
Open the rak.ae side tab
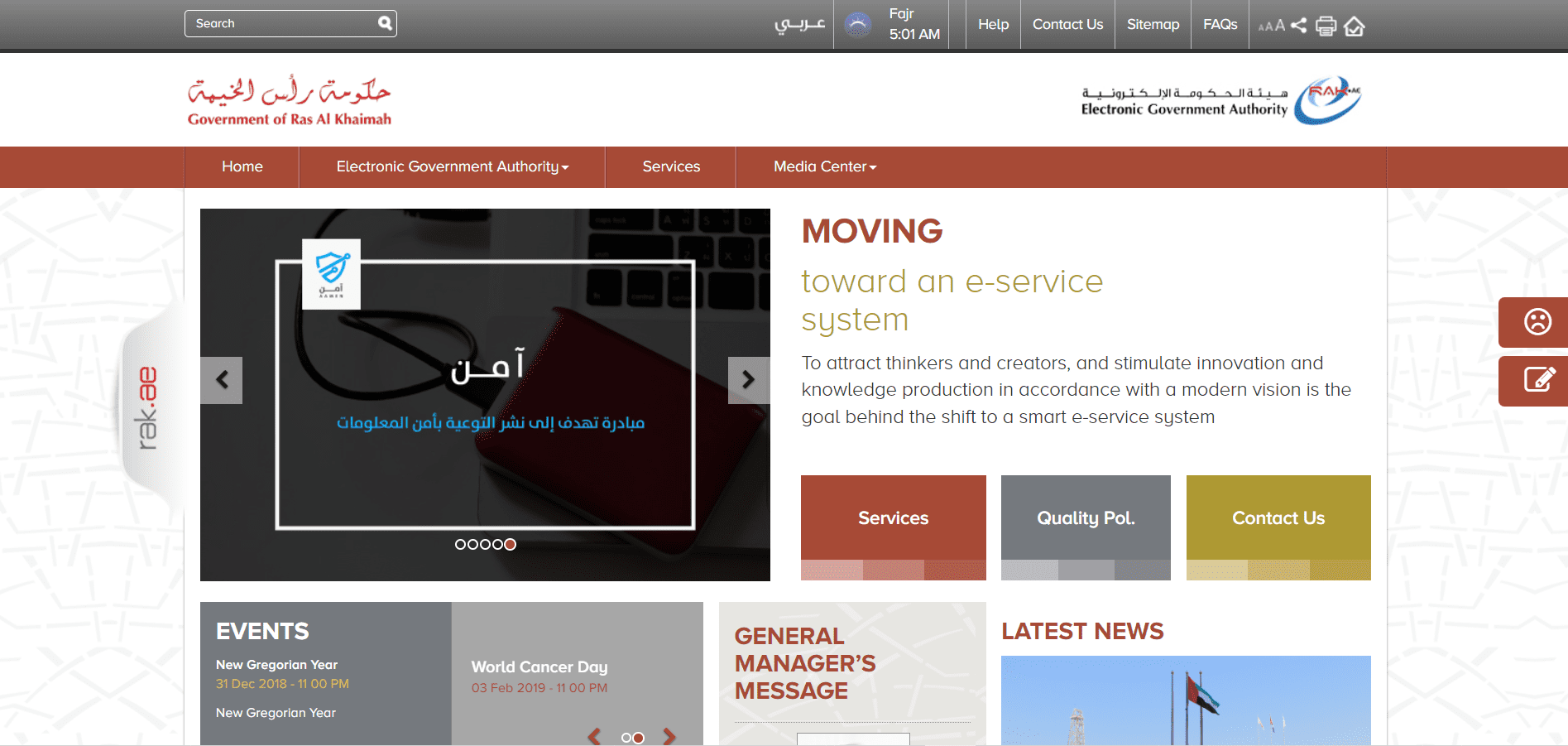pos(149,407)
